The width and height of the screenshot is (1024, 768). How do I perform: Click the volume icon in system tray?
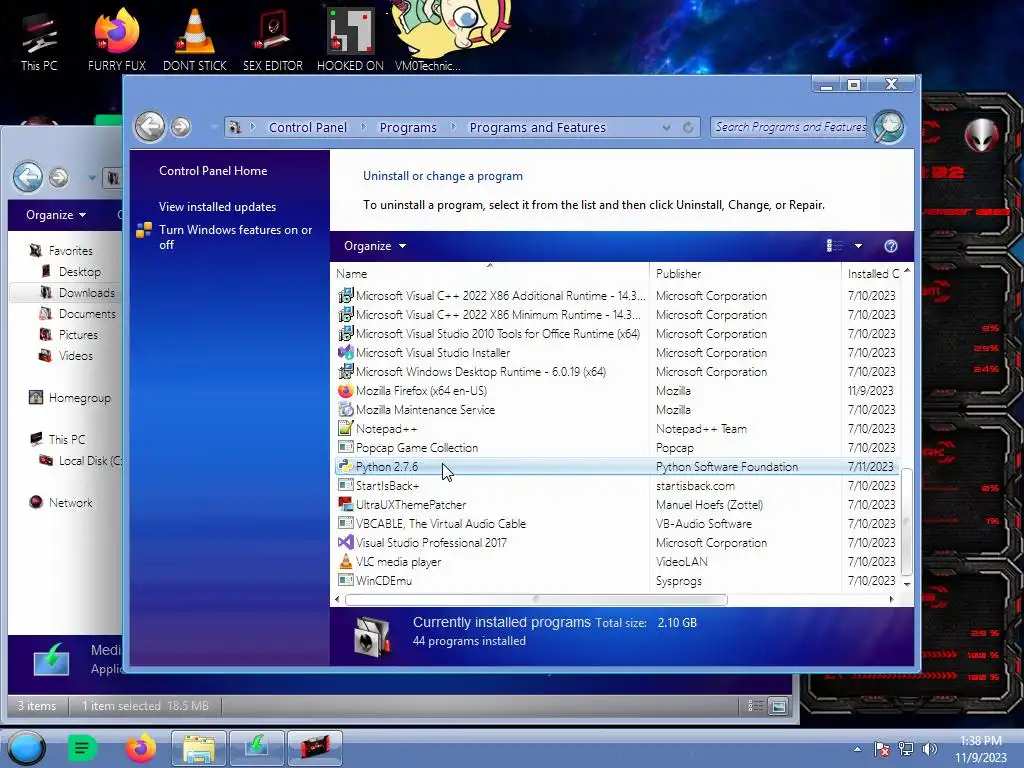(929, 749)
